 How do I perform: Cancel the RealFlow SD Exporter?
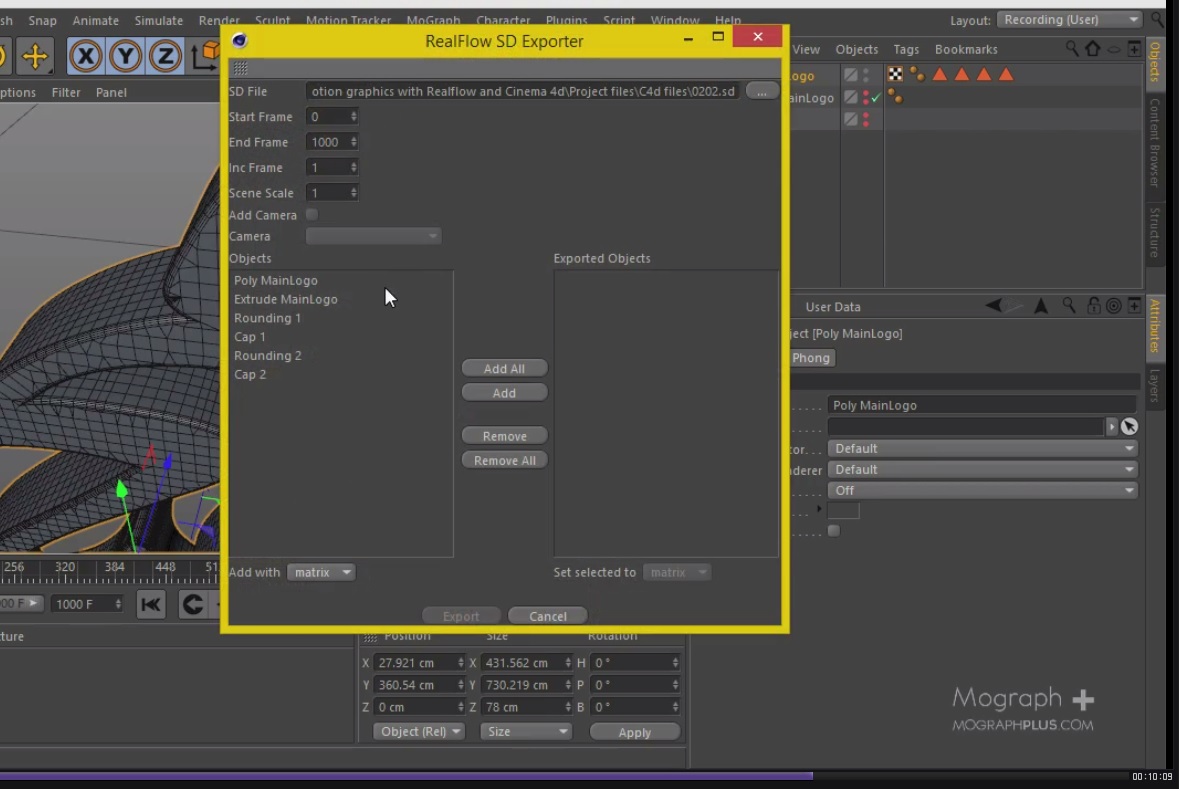coord(547,616)
